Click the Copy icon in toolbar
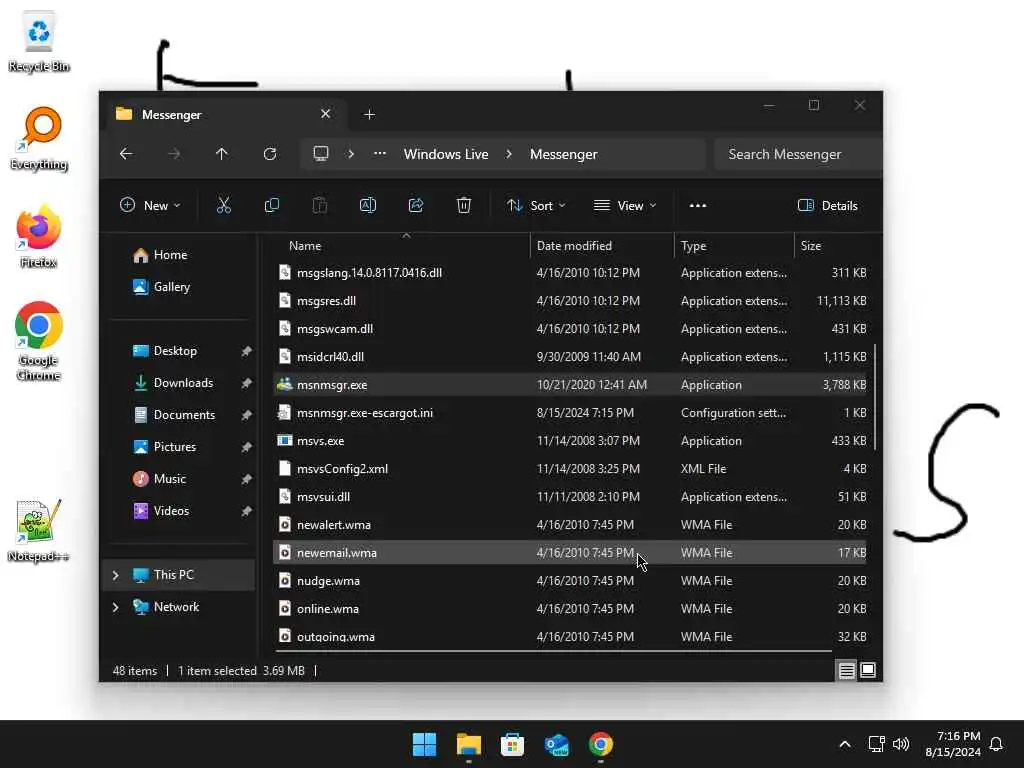The width and height of the screenshot is (1024, 768). point(272,205)
